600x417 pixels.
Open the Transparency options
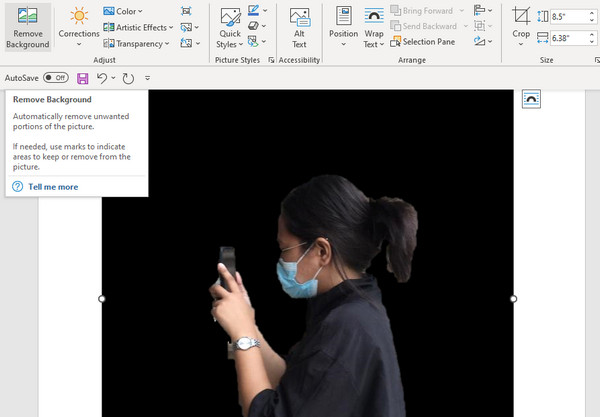click(139, 43)
